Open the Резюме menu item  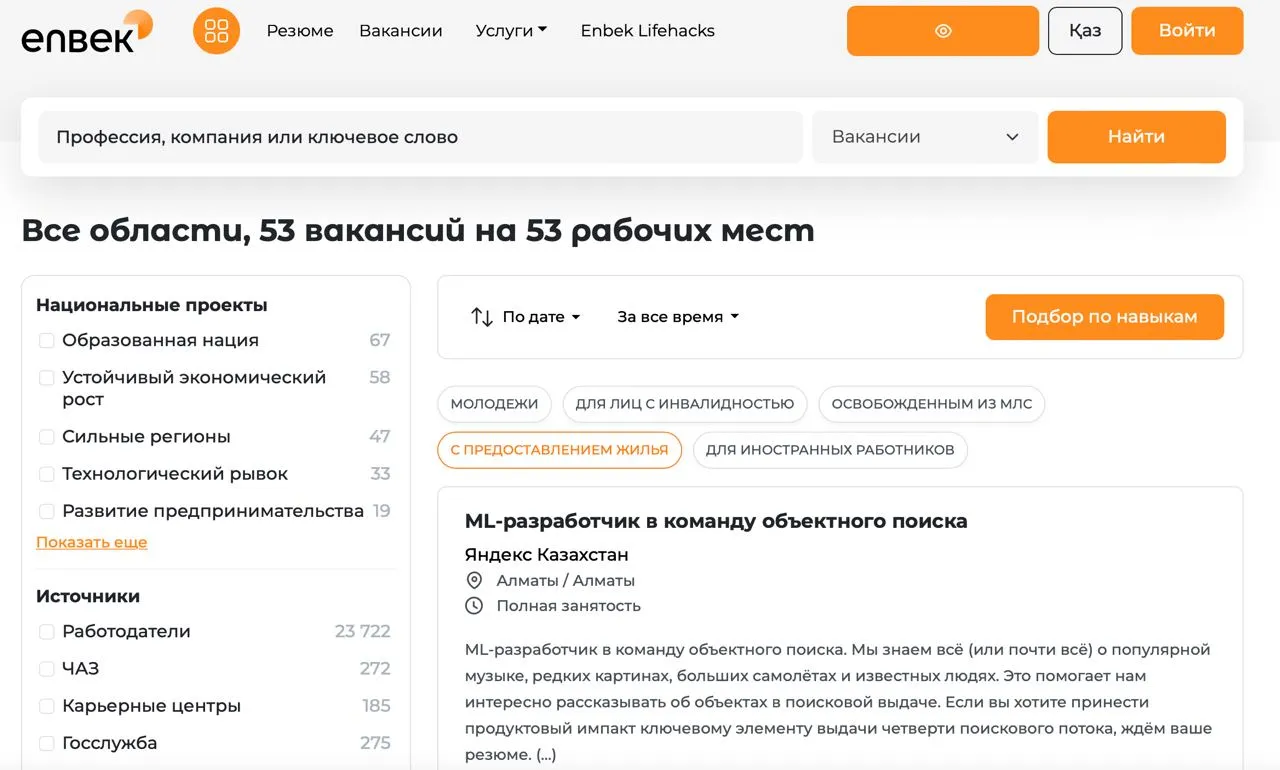(x=300, y=31)
